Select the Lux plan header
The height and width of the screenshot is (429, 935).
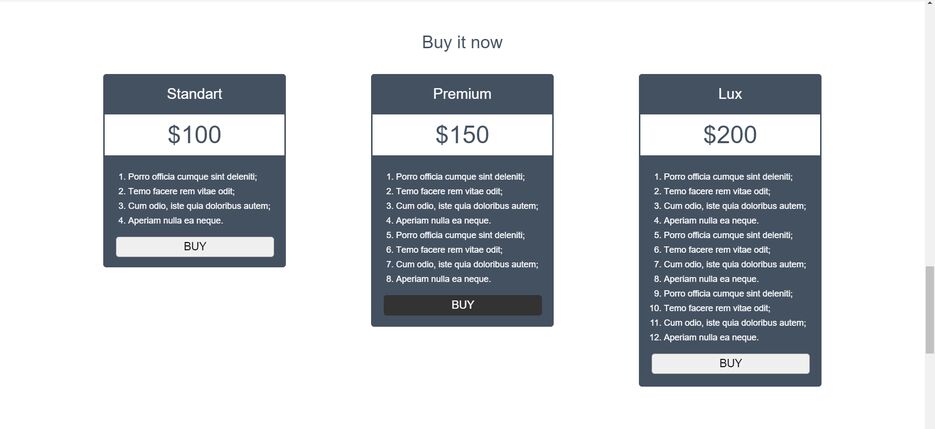[730, 94]
